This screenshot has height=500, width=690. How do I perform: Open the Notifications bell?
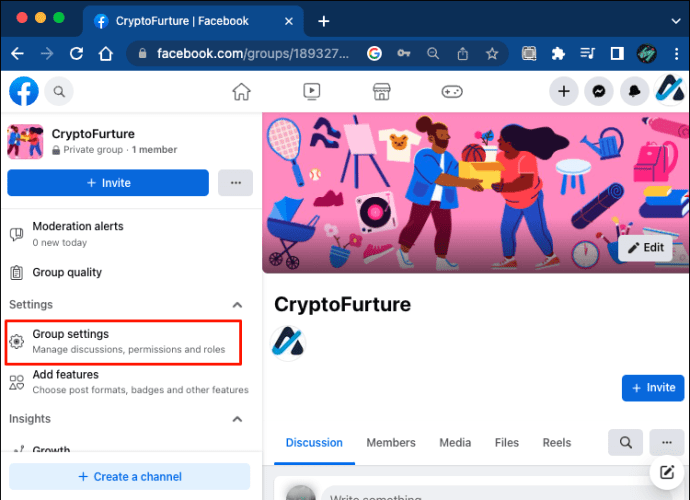634,91
